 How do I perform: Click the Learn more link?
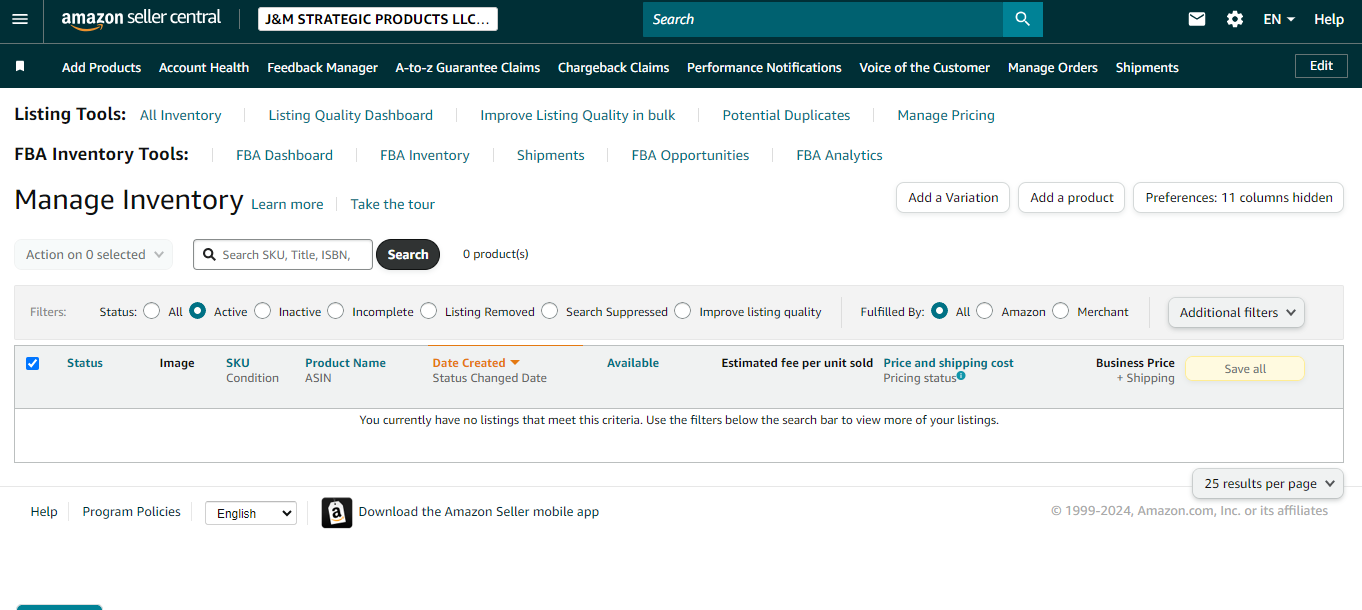tap(287, 204)
